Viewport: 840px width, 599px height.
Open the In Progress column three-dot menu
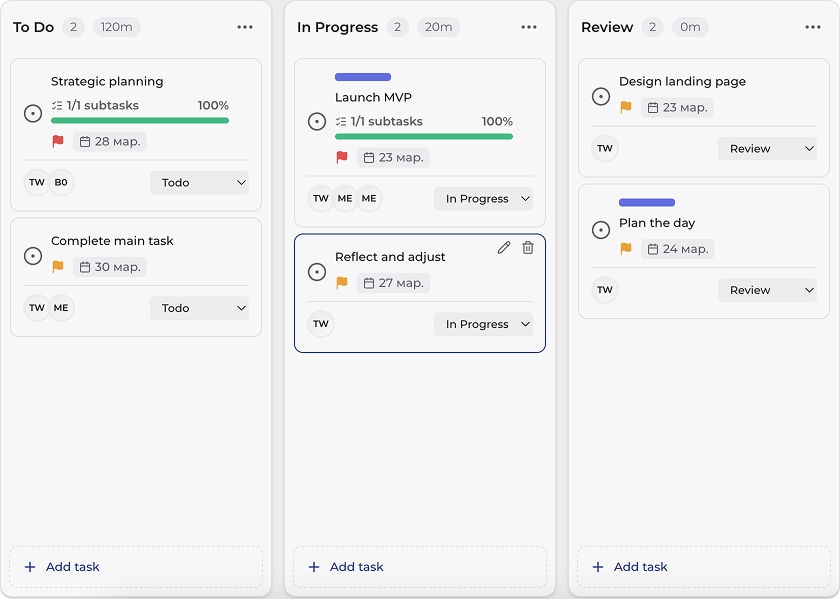click(529, 27)
